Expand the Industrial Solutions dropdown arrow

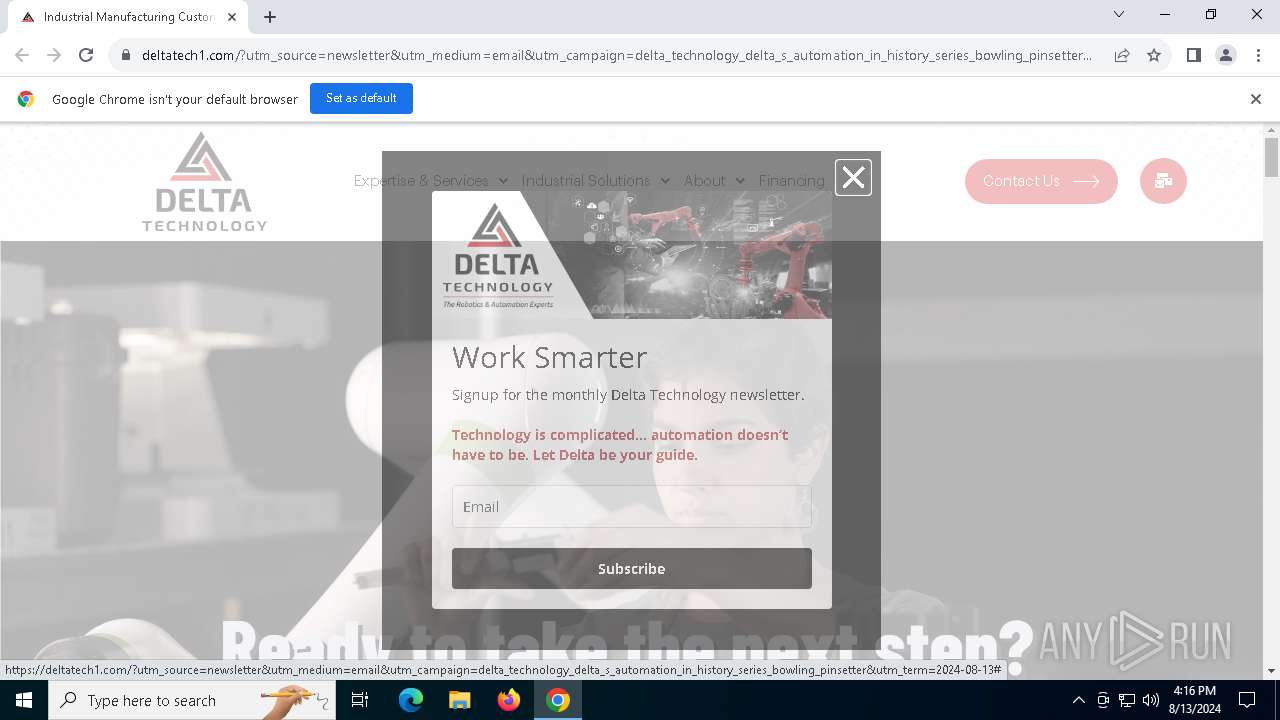coord(665,181)
